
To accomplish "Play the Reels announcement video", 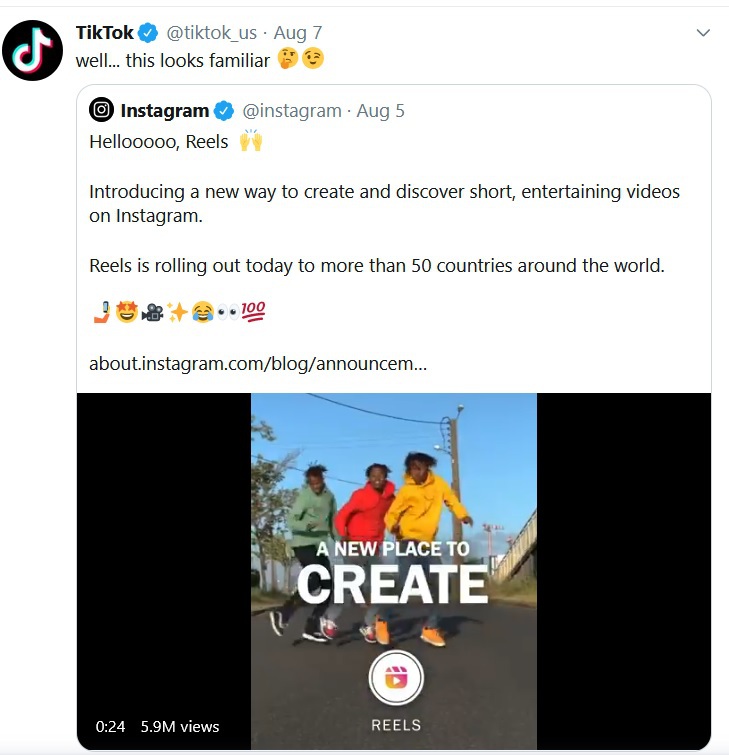I will [x=394, y=500].
